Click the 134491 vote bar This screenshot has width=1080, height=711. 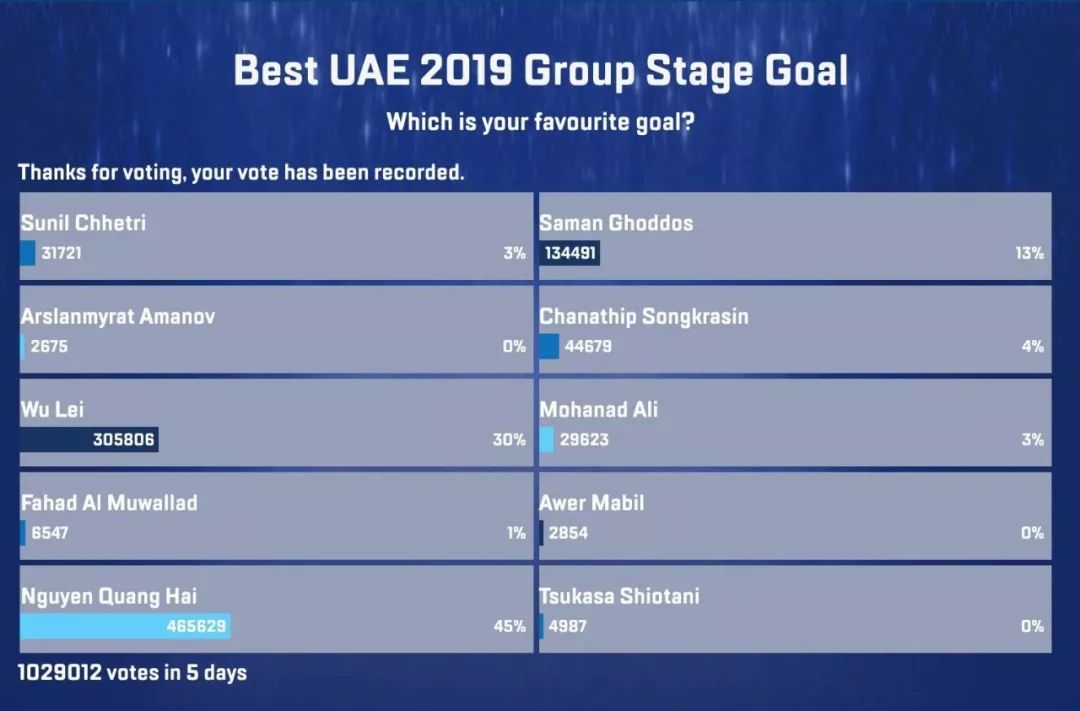[x=570, y=253]
